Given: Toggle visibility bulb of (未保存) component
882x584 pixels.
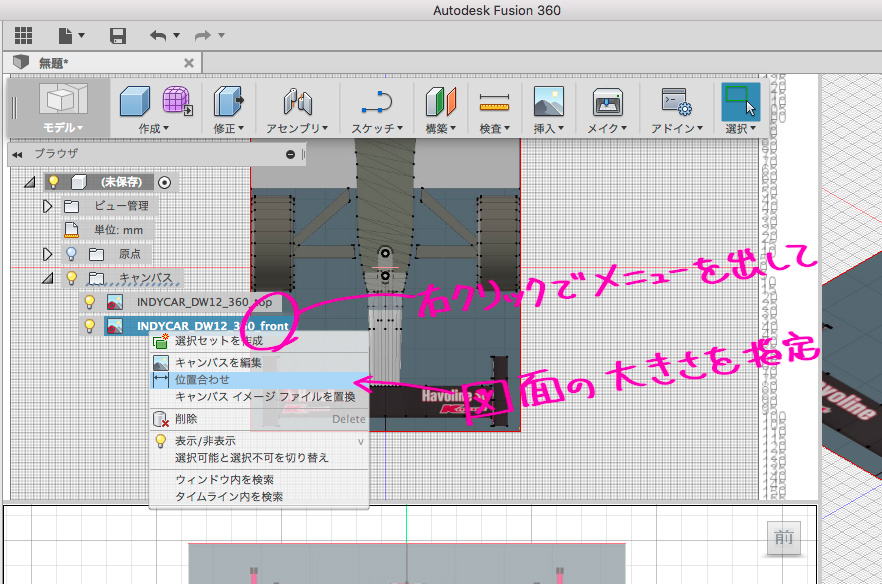Looking at the screenshot, I should (x=53, y=182).
